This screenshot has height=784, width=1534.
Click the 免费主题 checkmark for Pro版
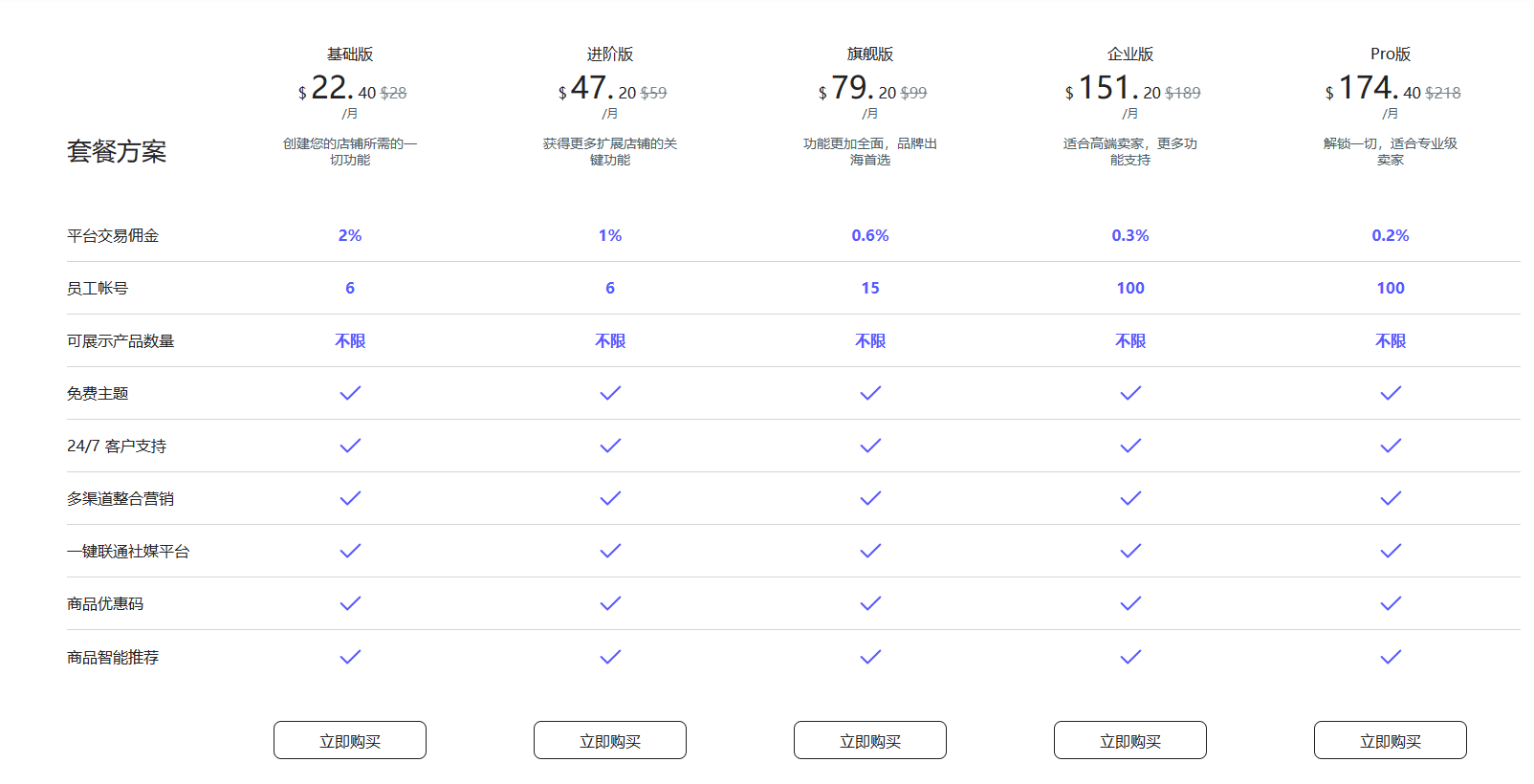[x=1391, y=393]
